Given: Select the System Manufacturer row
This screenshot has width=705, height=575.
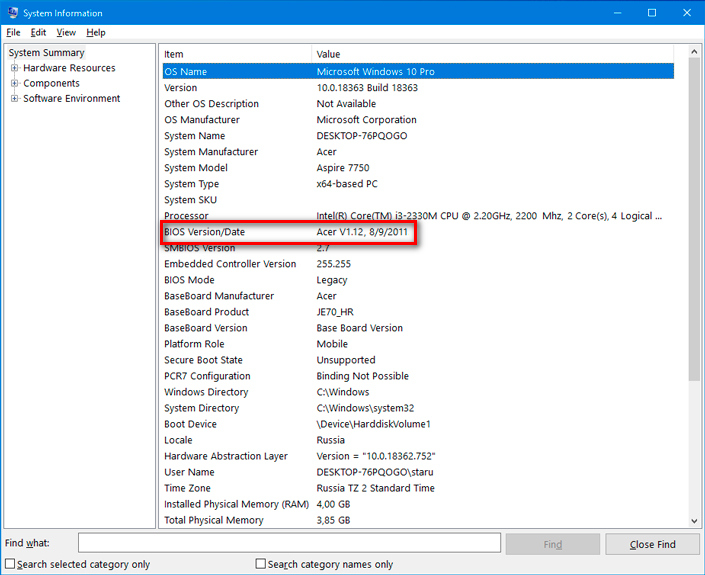Looking at the screenshot, I should (418, 152).
